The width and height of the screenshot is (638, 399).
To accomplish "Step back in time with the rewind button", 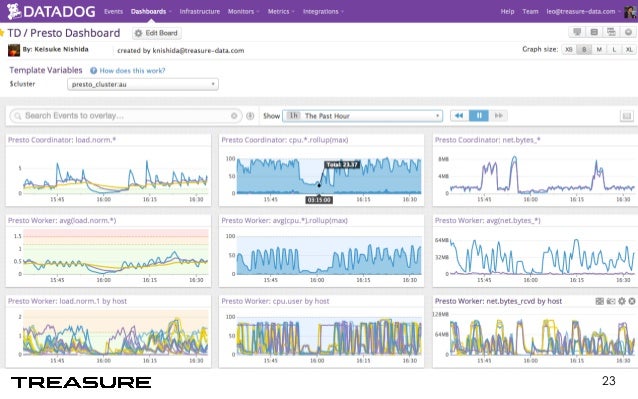I will [x=459, y=116].
